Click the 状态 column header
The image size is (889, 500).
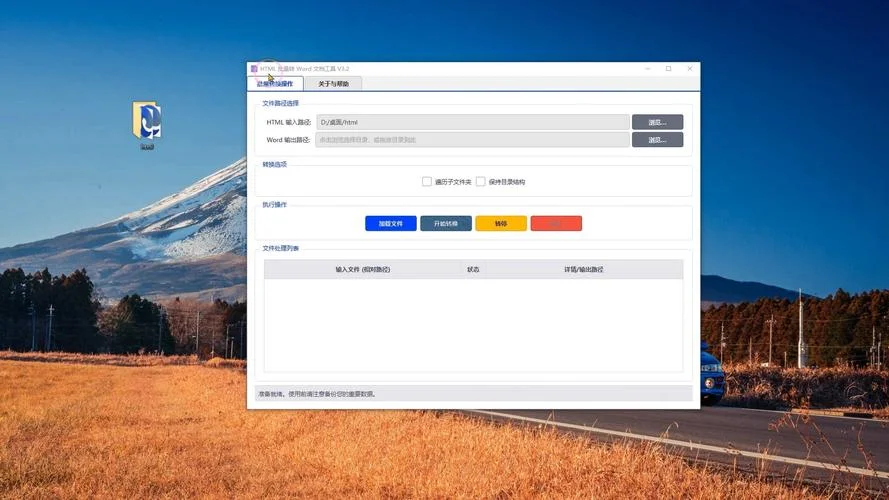473,269
